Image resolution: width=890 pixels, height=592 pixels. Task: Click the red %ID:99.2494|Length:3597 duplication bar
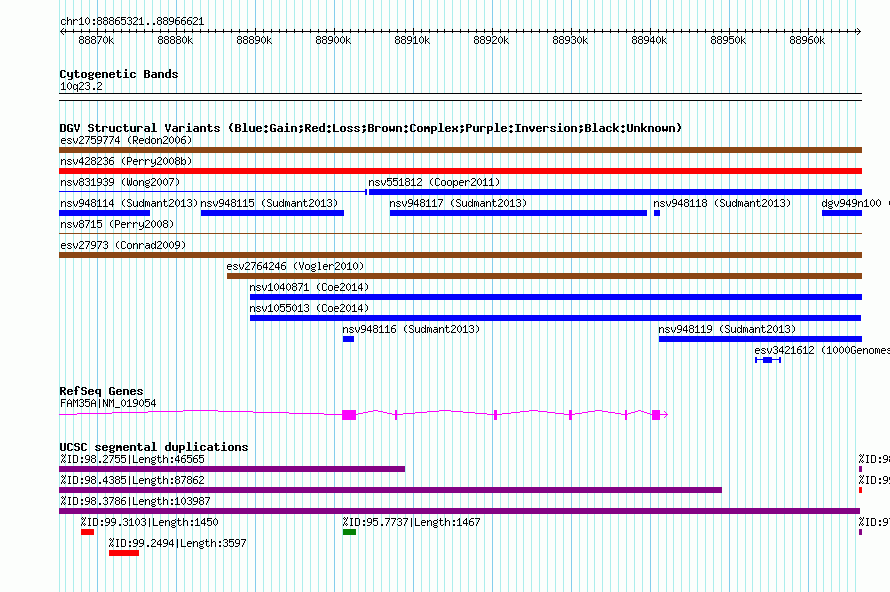[x=124, y=553]
